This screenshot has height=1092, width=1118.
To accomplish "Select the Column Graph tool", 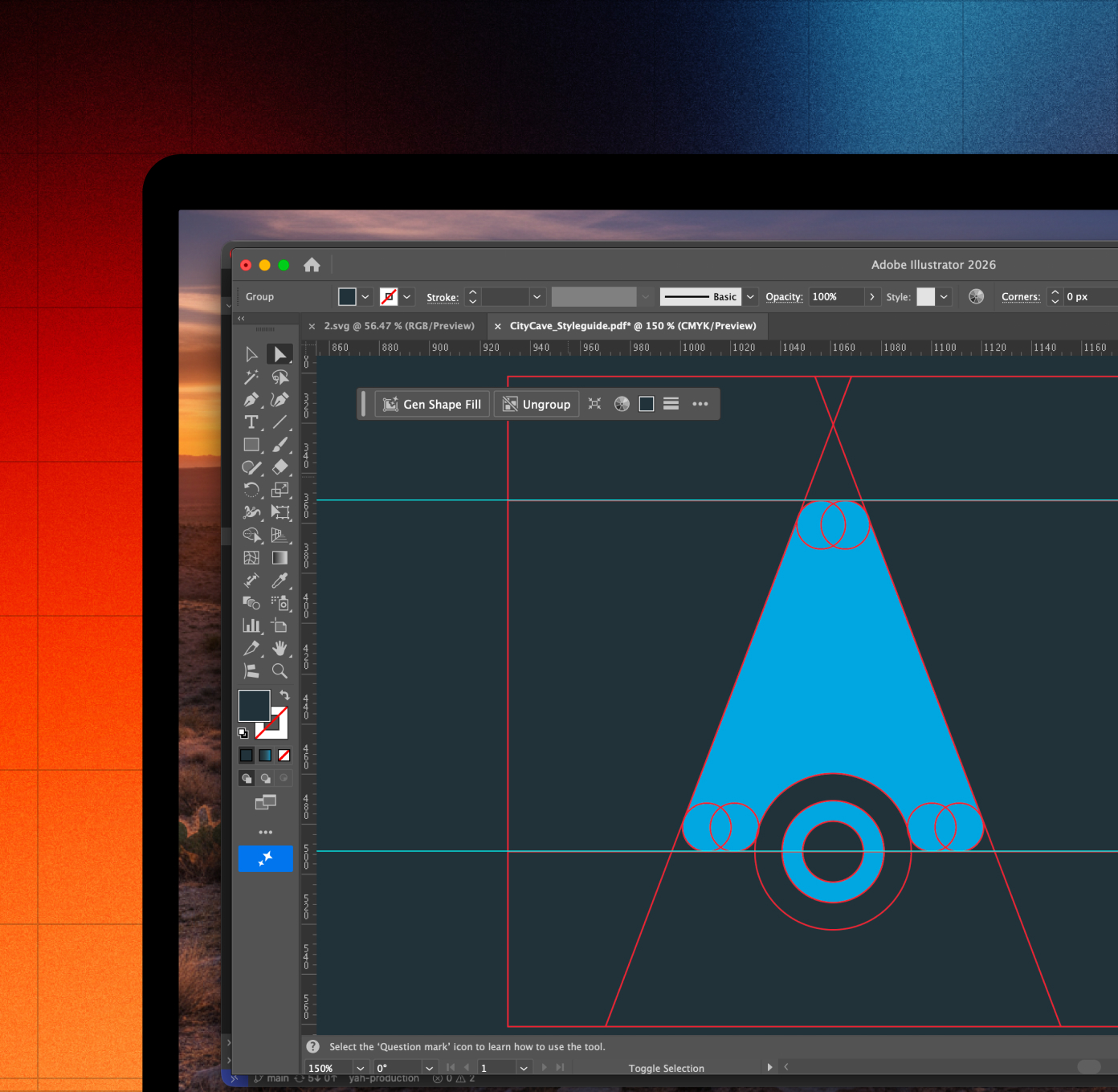I will point(251,625).
